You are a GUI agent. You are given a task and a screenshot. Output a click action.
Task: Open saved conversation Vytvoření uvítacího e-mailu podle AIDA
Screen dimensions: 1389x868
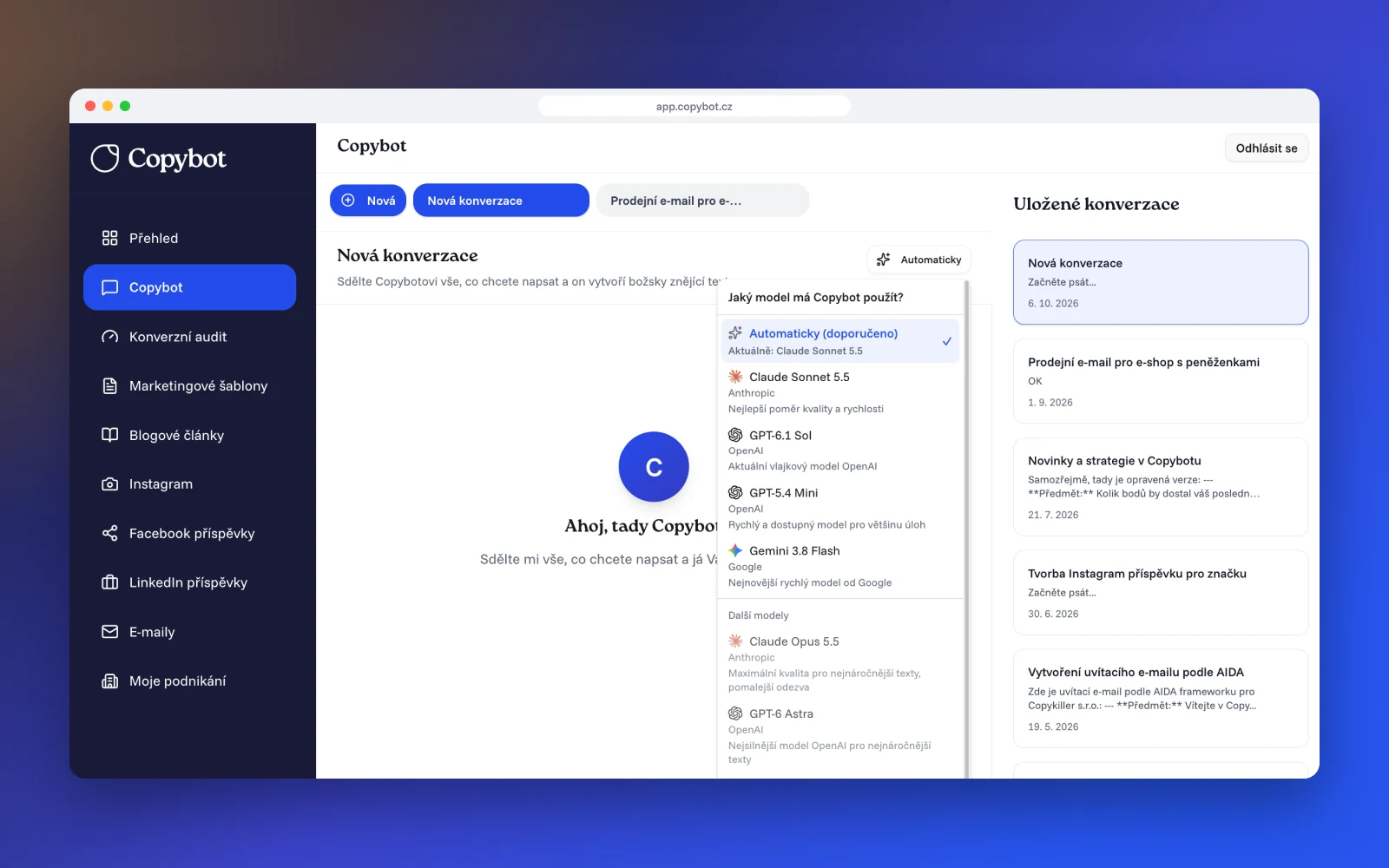pyautogui.click(x=1161, y=699)
